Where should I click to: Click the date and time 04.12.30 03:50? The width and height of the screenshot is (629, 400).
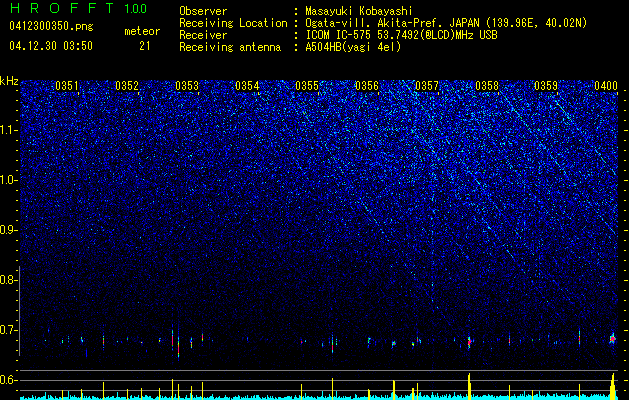click(51, 46)
